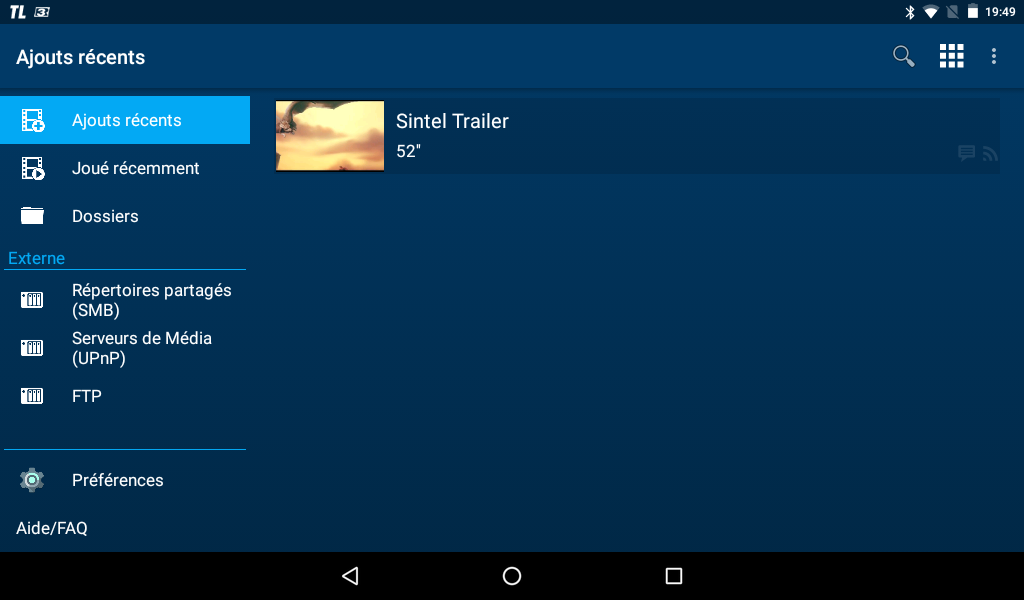The image size is (1024, 600).
Task: Open the three-dot overflow menu
Action: (993, 57)
